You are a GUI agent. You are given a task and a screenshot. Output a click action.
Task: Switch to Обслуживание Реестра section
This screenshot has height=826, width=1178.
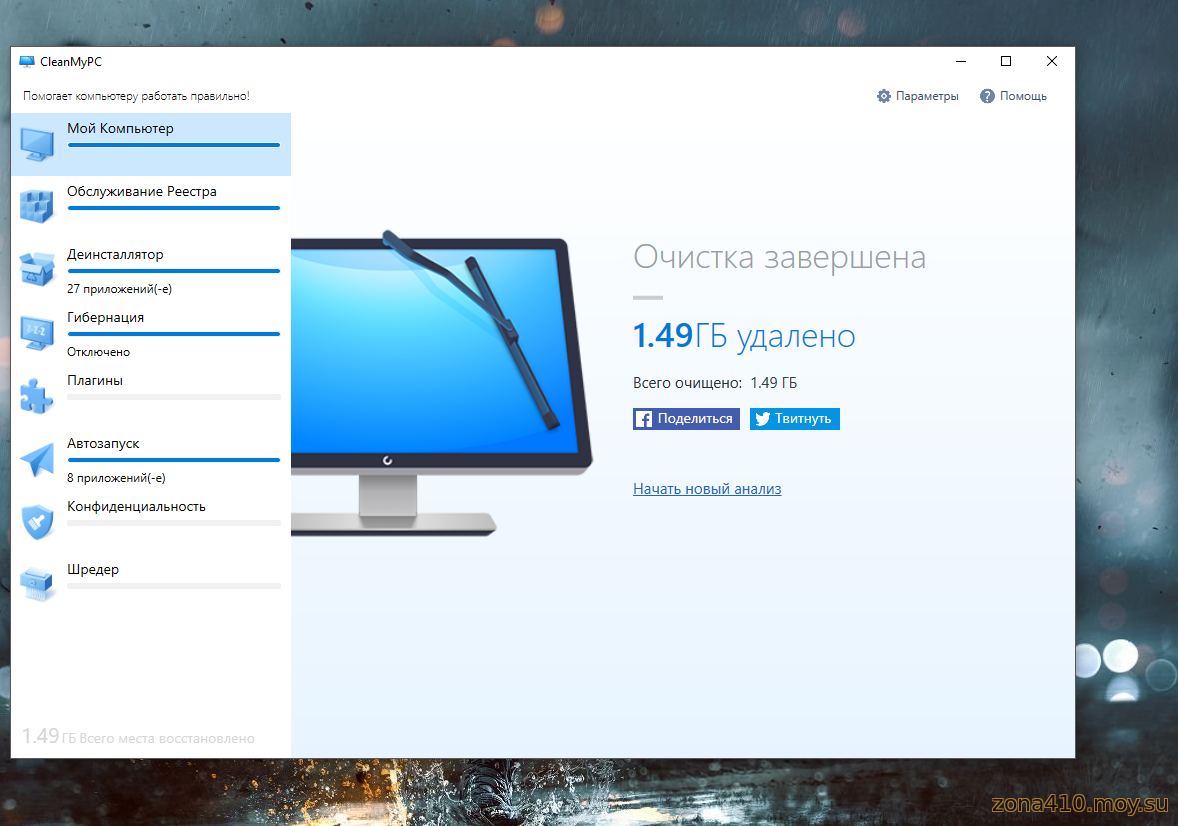pos(142,192)
